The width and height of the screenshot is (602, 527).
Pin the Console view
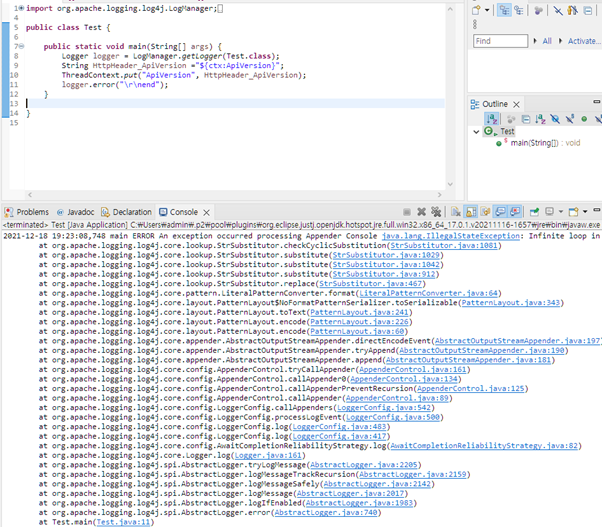coord(534,212)
